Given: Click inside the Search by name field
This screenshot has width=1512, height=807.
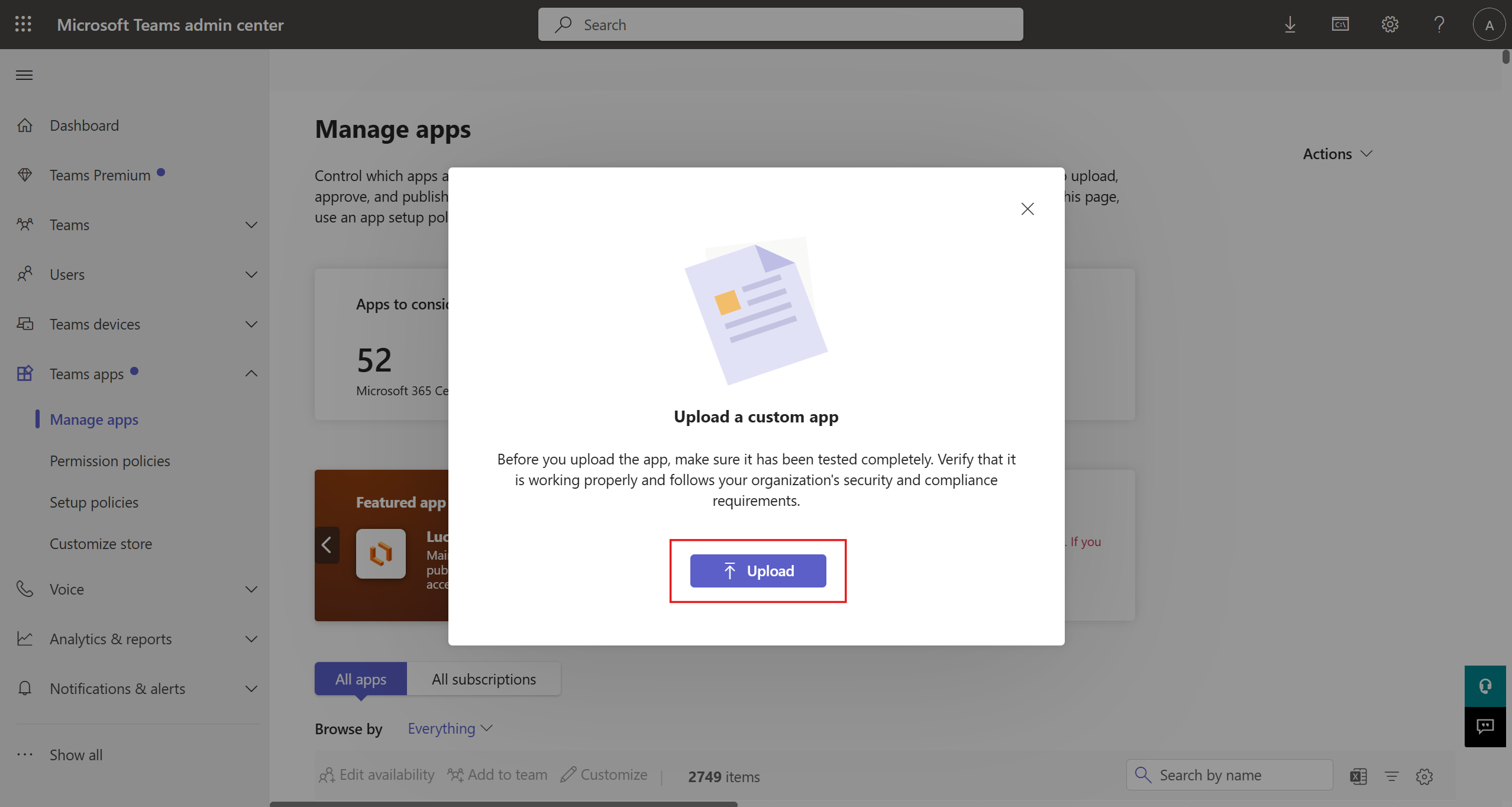Looking at the screenshot, I should click(1230, 774).
